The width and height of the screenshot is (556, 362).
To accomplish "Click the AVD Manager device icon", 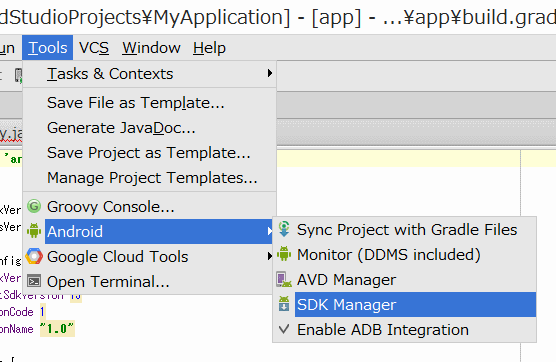I will coord(284,279).
